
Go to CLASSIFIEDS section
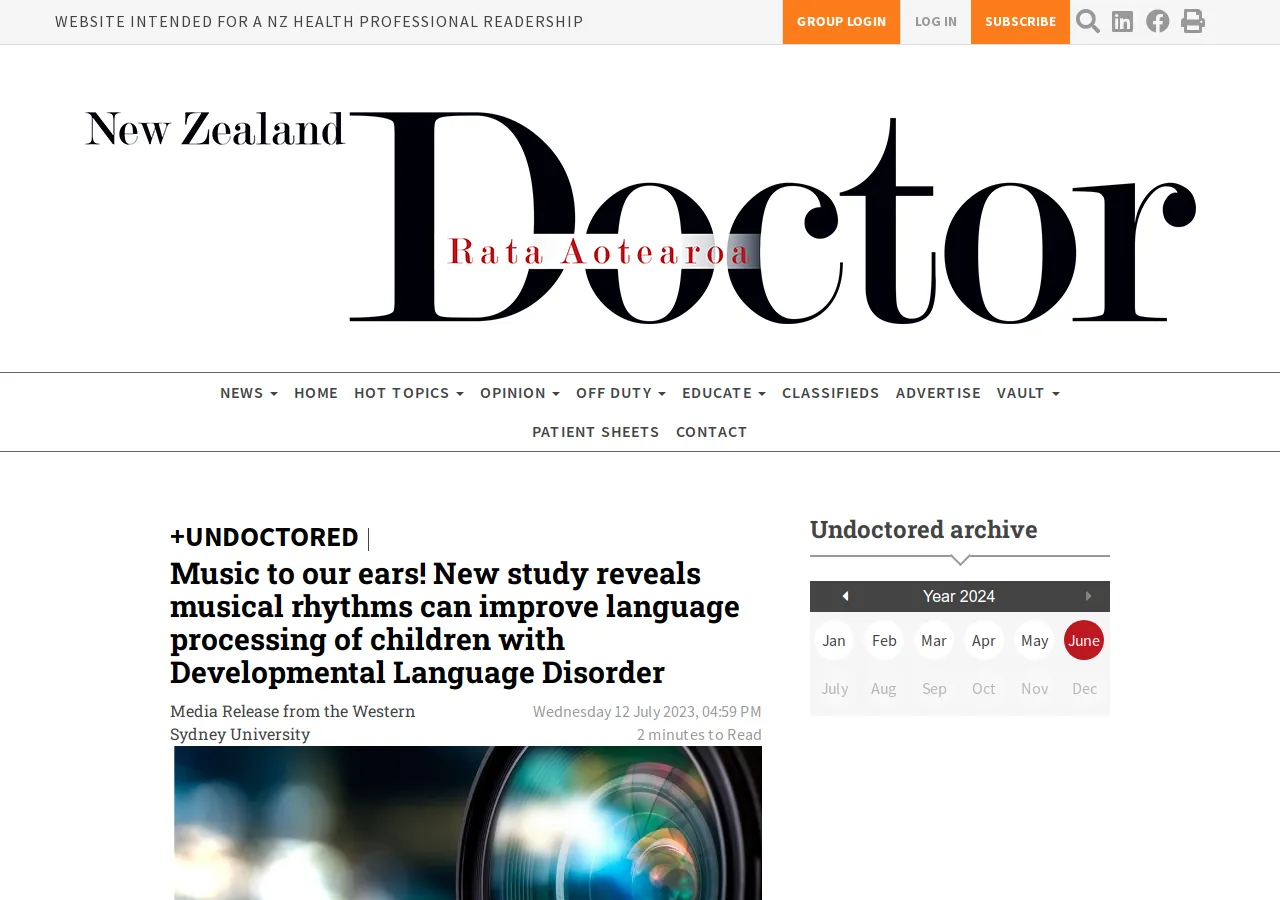[830, 393]
